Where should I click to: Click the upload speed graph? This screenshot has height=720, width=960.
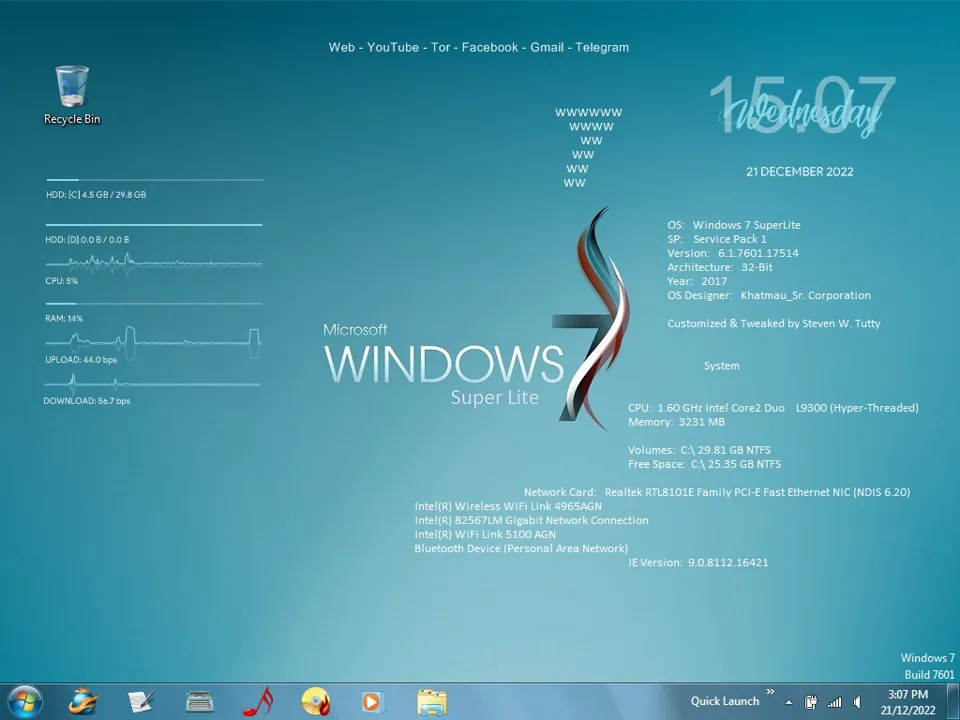[x=152, y=342]
